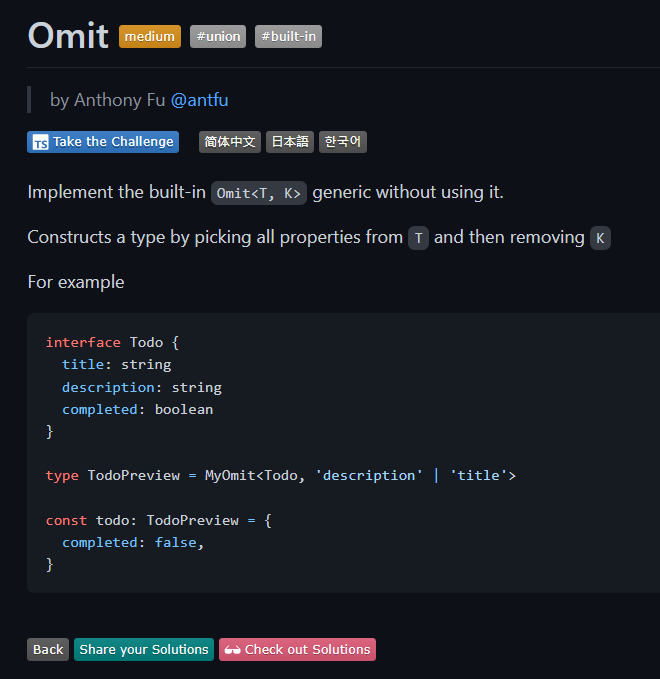The width and height of the screenshot is (660, 679).
Task: Visit the @antfu profile link
Action: pyautogui.click(x=200, y=100)
